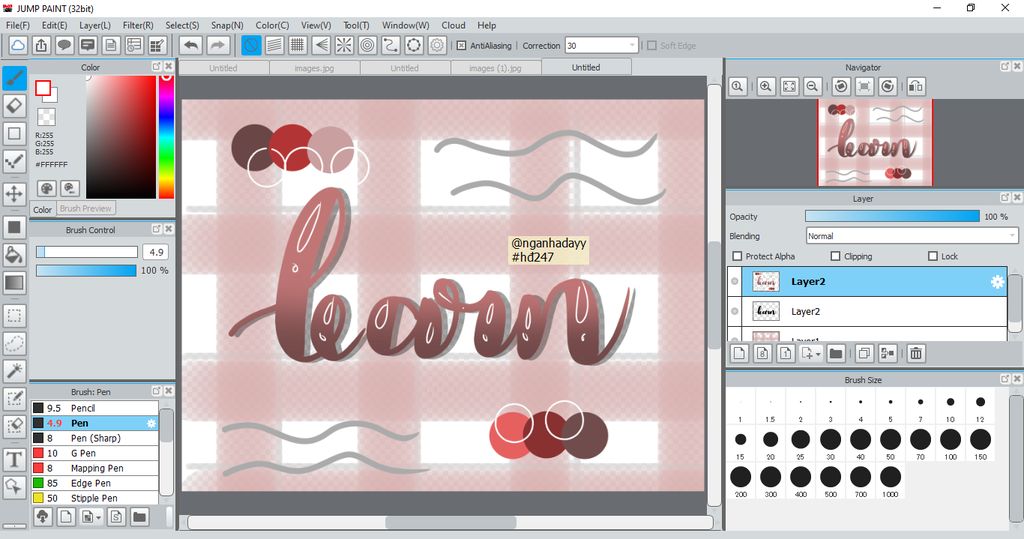Image resolution: width=1024 pixels, height=539 pixels.
Task: Open the Correction value dropdown
Action: [x=632, y=46]
